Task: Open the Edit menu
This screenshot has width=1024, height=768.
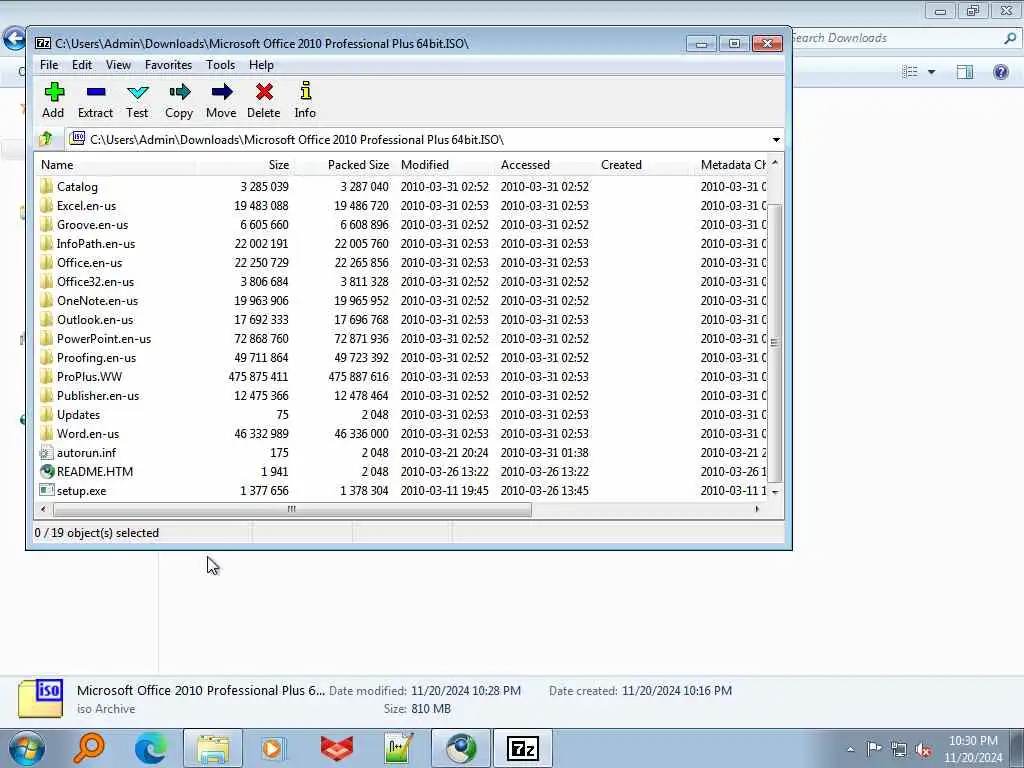Action: pyautogui.click(x=82, y=65)
